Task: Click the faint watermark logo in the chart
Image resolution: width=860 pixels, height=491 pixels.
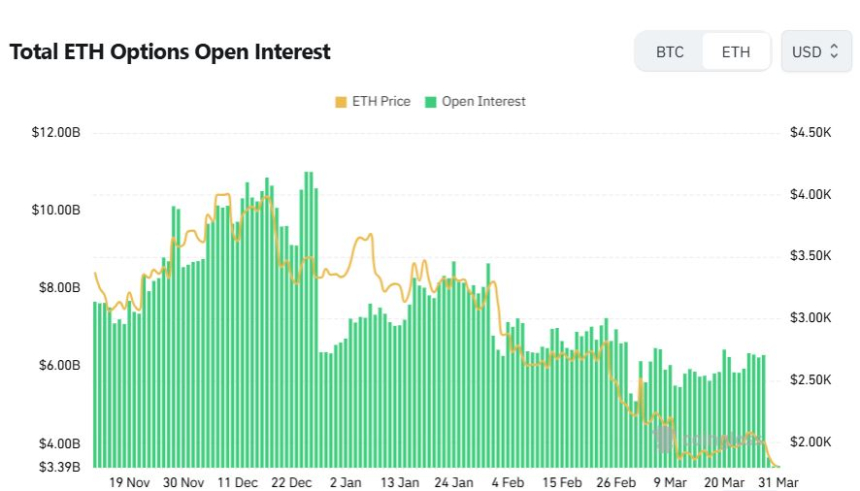Action: pyautogui.click(x=665, y=437)
